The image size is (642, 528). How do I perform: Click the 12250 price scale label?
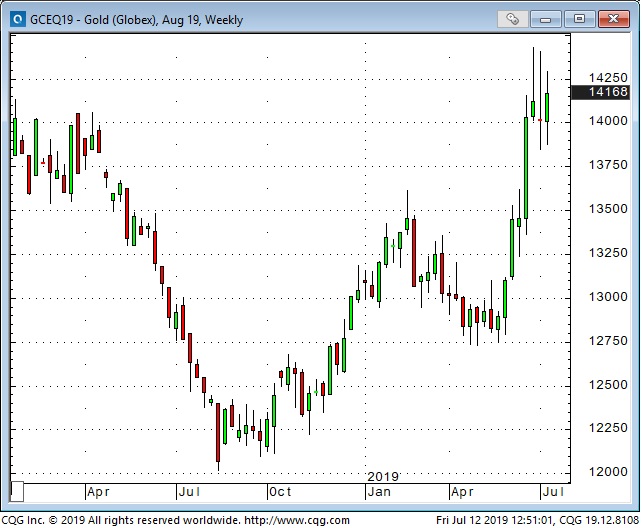[x=608, y=428]
